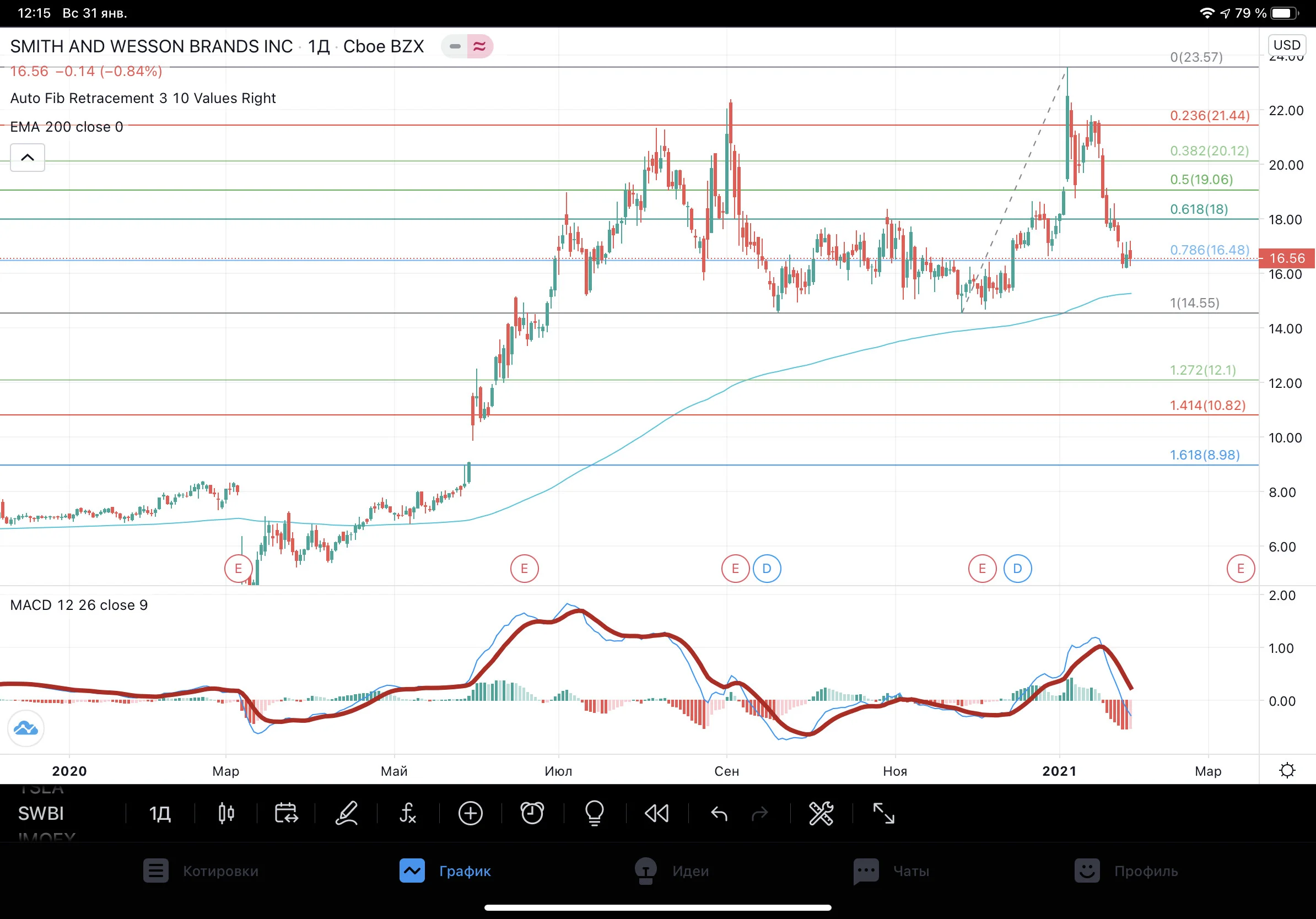The height and width of the screenshot is (919, 1316).
Task: Open the September 2020 earnings marker
Action: (735, 569)
